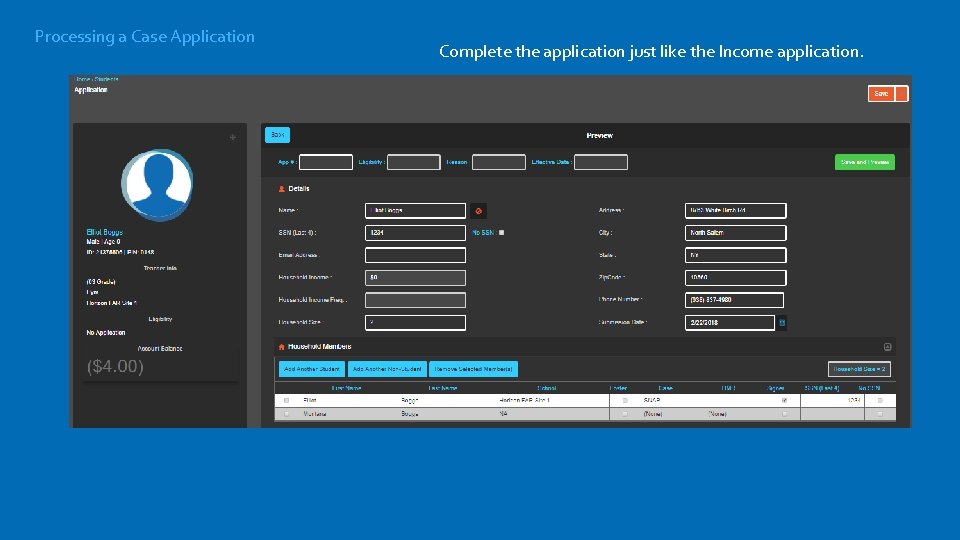Viewport: 960px width, 540px height.
Task: Toggle the Signer checkbox in first row
Action: click(x=784, y=400)
